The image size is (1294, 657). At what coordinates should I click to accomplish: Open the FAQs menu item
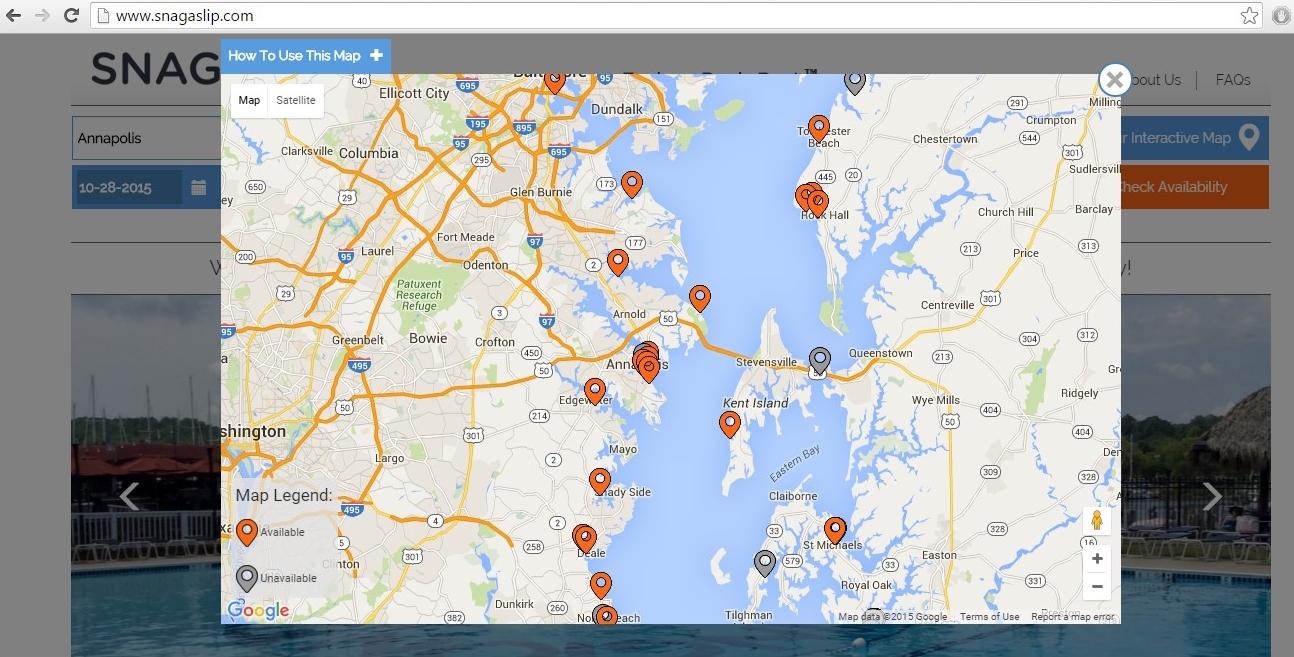(1233, 80)
